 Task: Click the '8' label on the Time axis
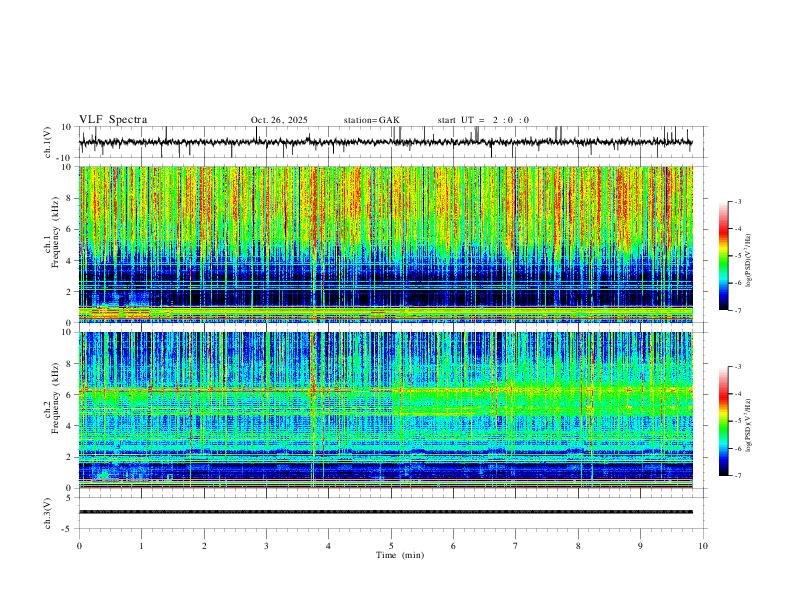(x=578, y=546)
